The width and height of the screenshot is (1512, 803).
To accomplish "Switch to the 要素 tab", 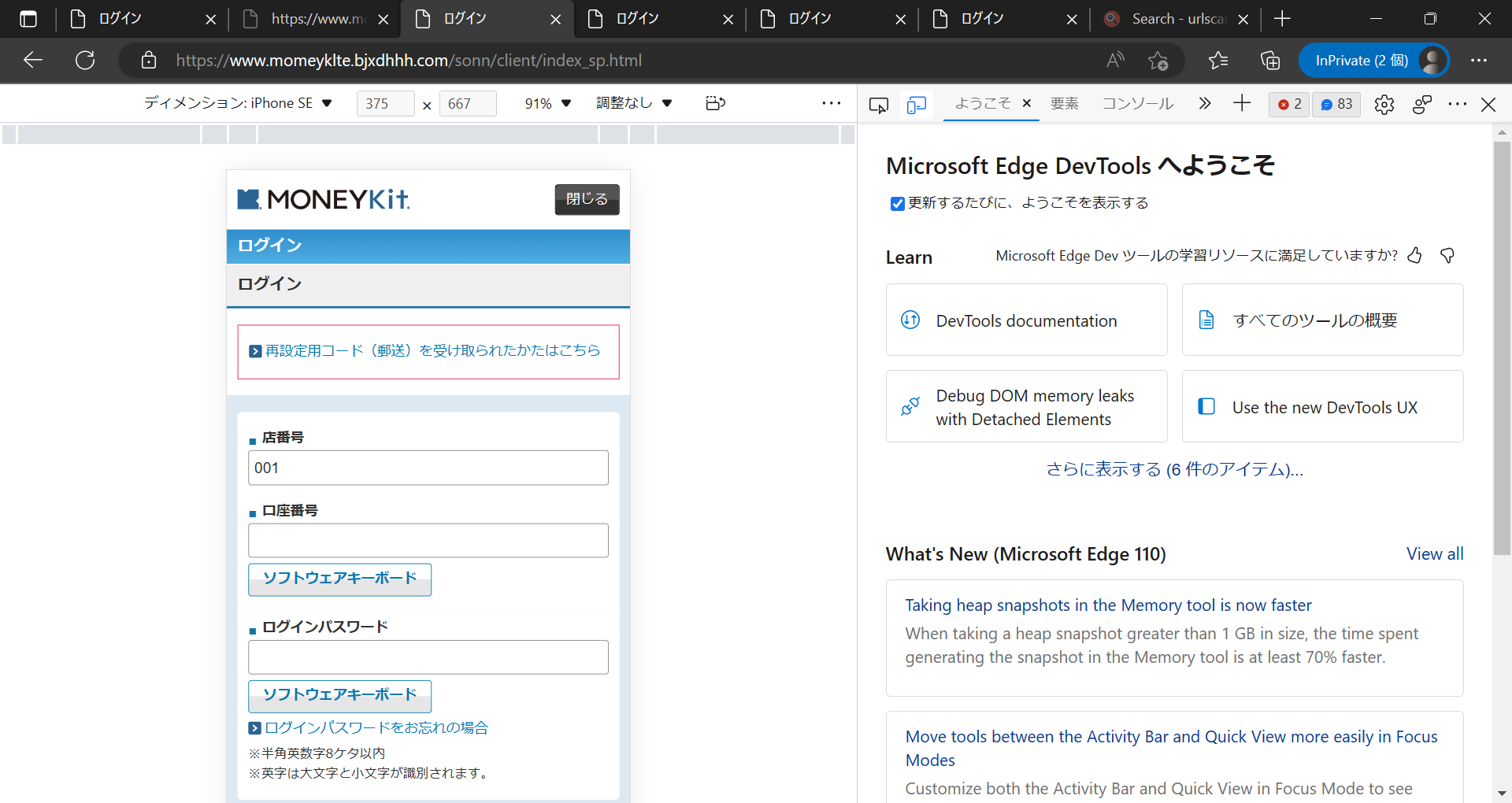I will [x=1065, y=103].
